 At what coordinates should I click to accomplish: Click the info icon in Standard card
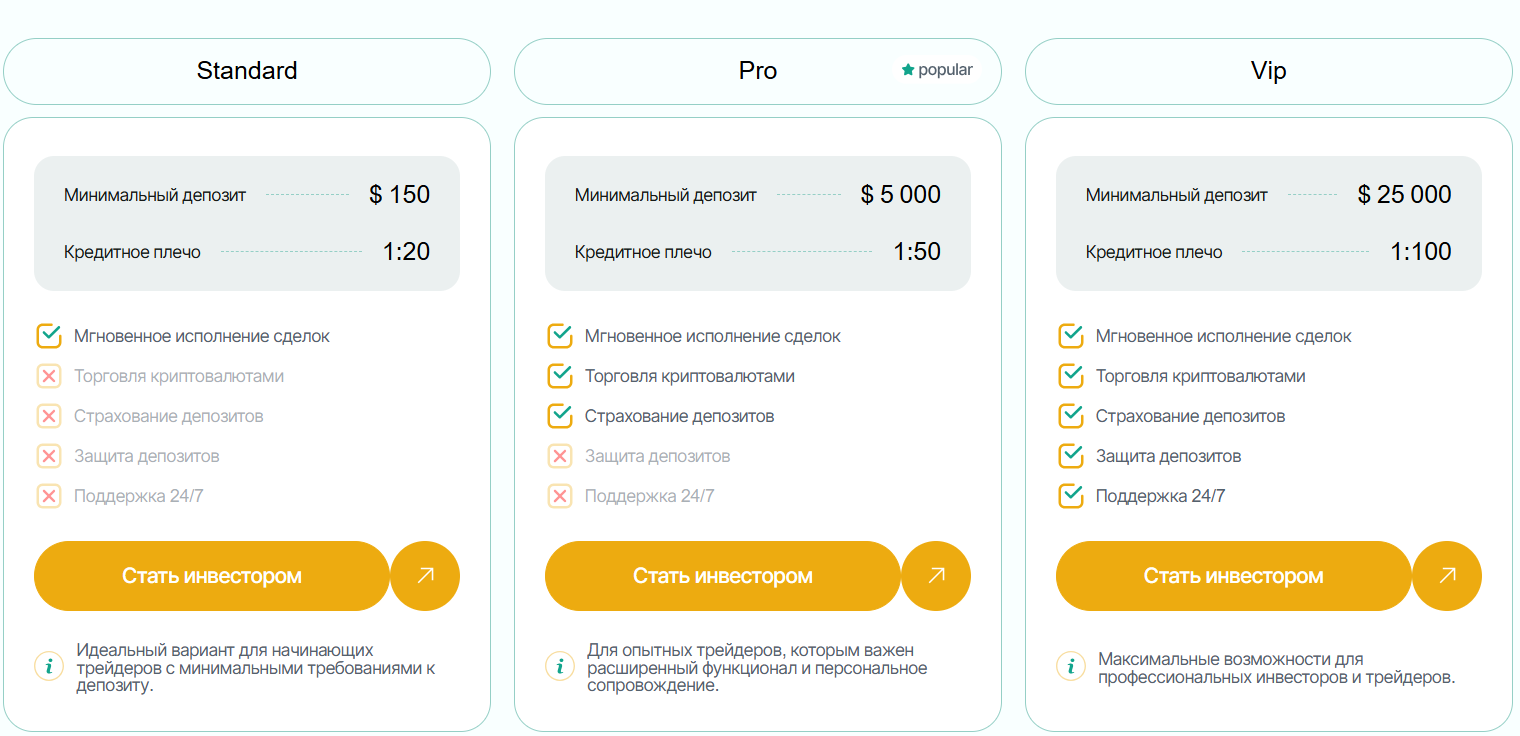[x=49, y=666]
